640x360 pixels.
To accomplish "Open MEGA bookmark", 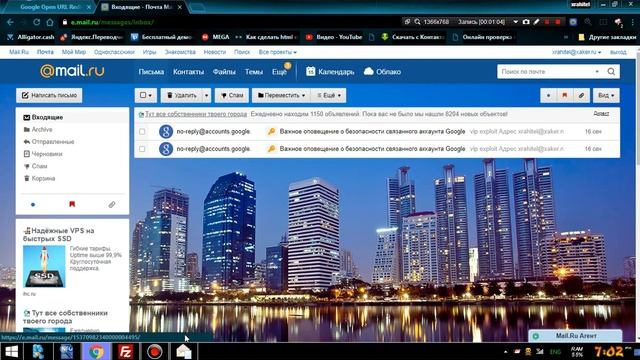I will click(216, 37).
